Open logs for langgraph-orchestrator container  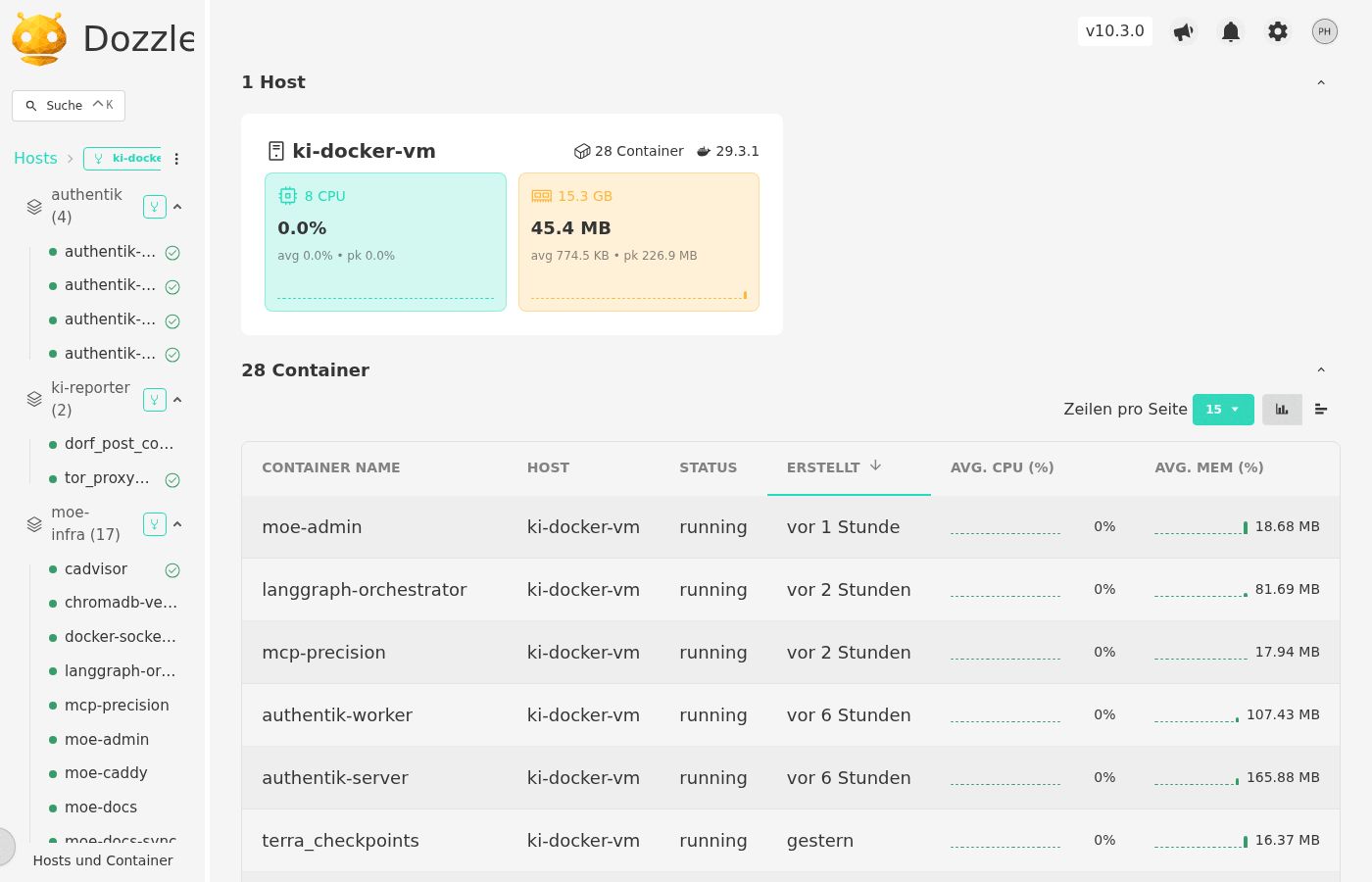point(365,589)
